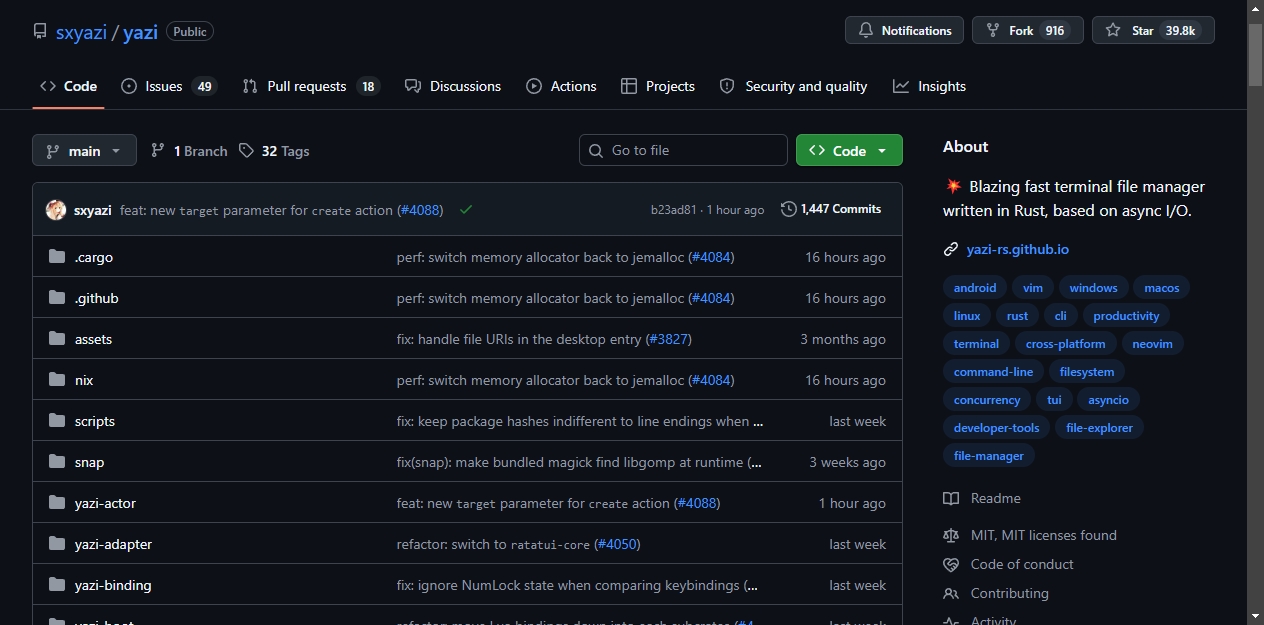Switch to the Projects tab
The height and width of the screenshot is (625, 1264).
pyautogui.click(x=658, y=86)
